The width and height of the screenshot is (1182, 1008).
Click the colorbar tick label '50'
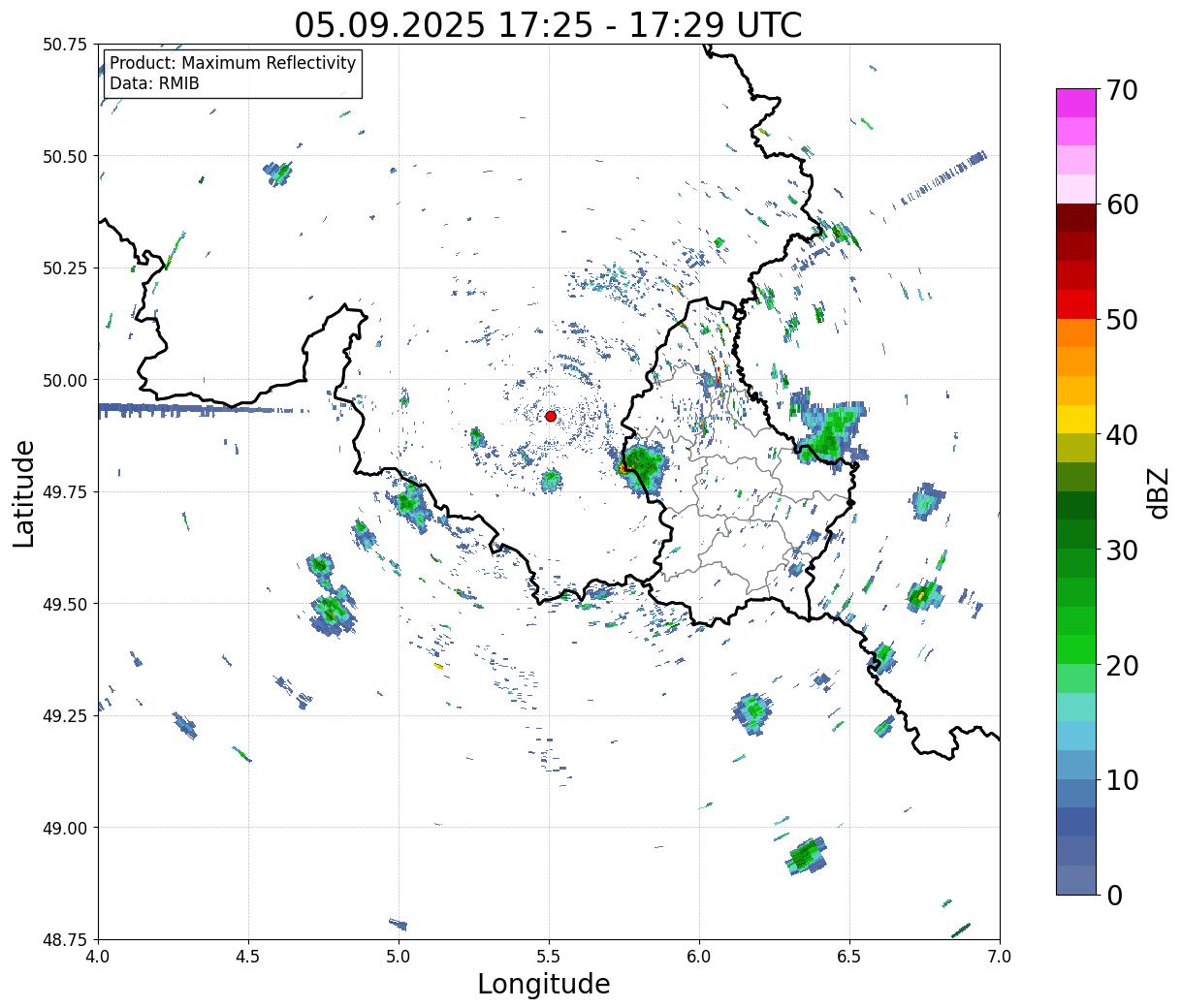tap(1121, 320)
